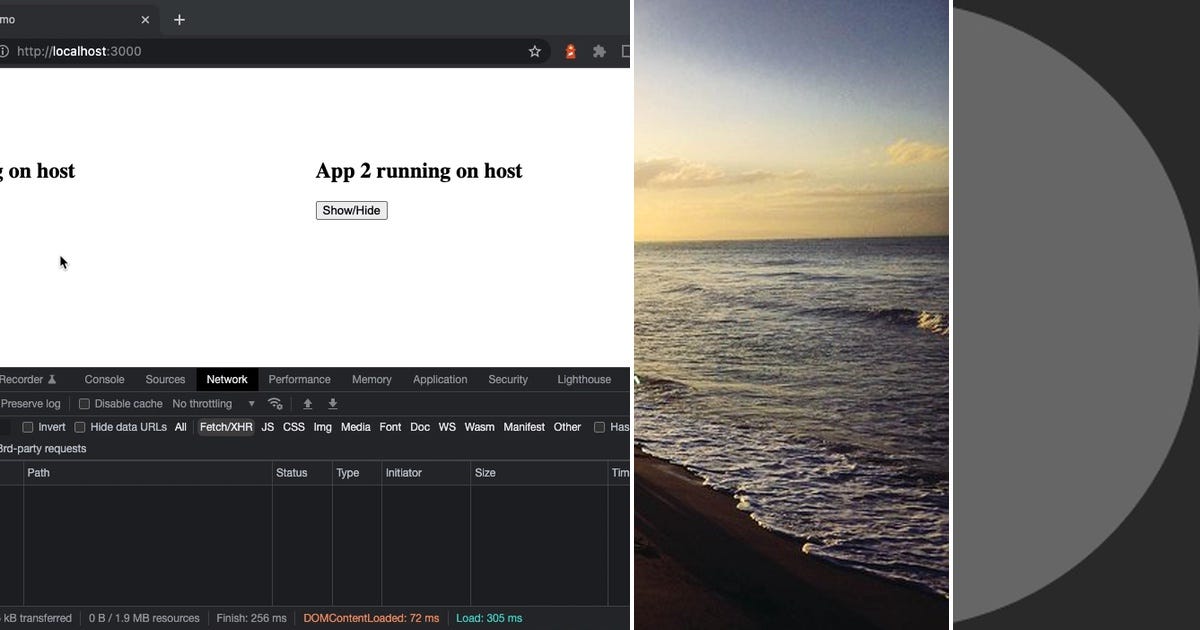This screenshot has width=1200, height=630.
Task: Open the Performance panel
Action: click(299, 379)
